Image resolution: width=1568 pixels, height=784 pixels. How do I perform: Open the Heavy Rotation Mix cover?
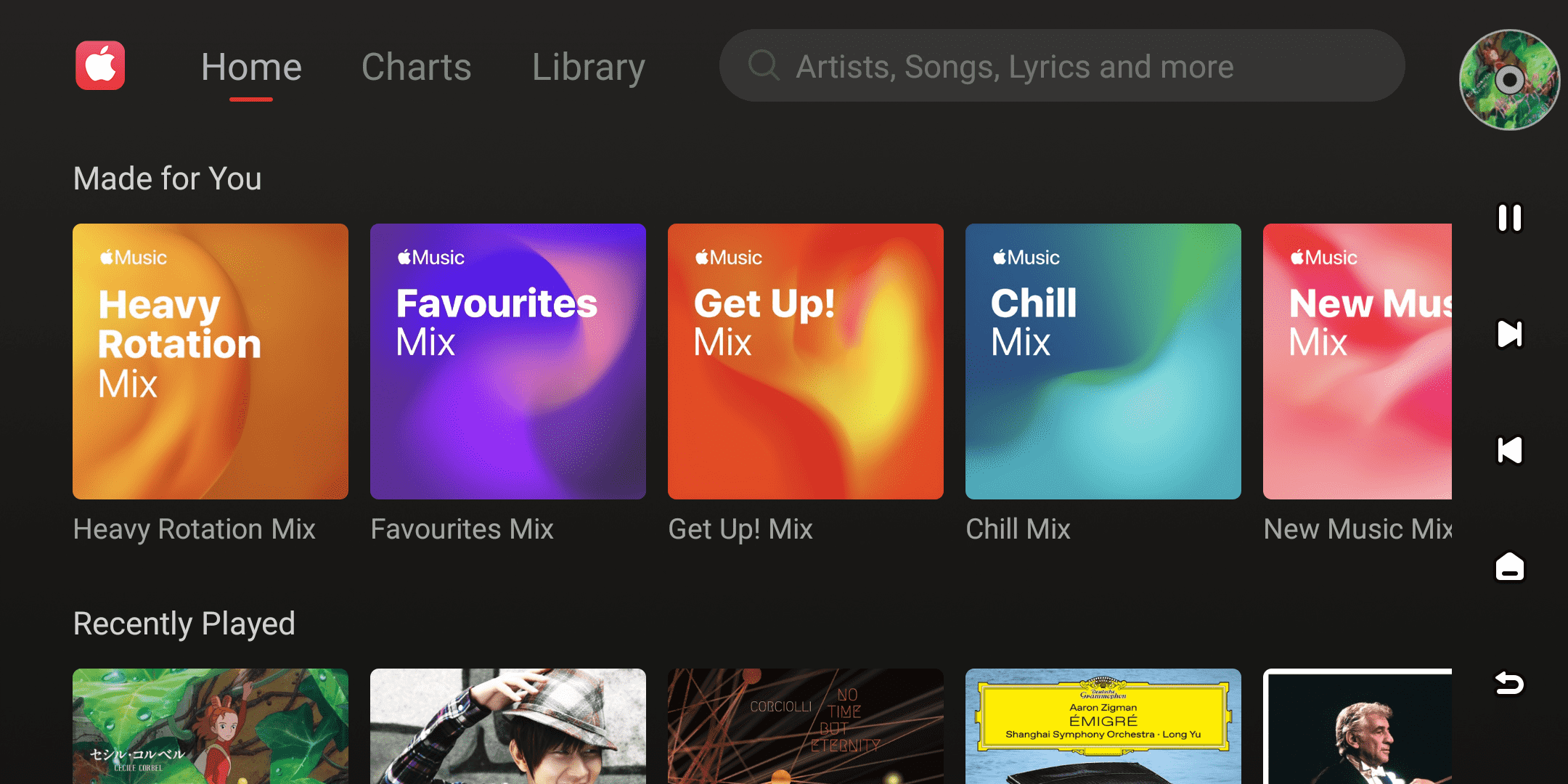[211, 362]
